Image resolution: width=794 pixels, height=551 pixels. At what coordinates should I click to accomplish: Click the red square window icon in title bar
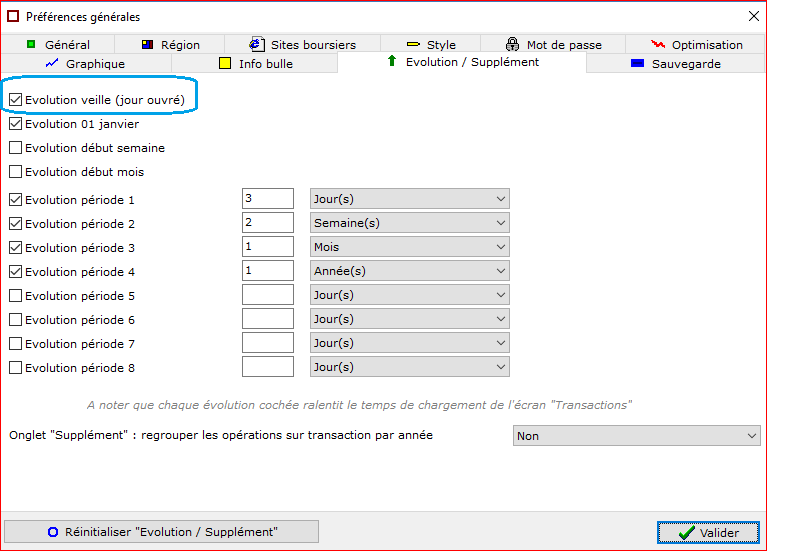13,16
